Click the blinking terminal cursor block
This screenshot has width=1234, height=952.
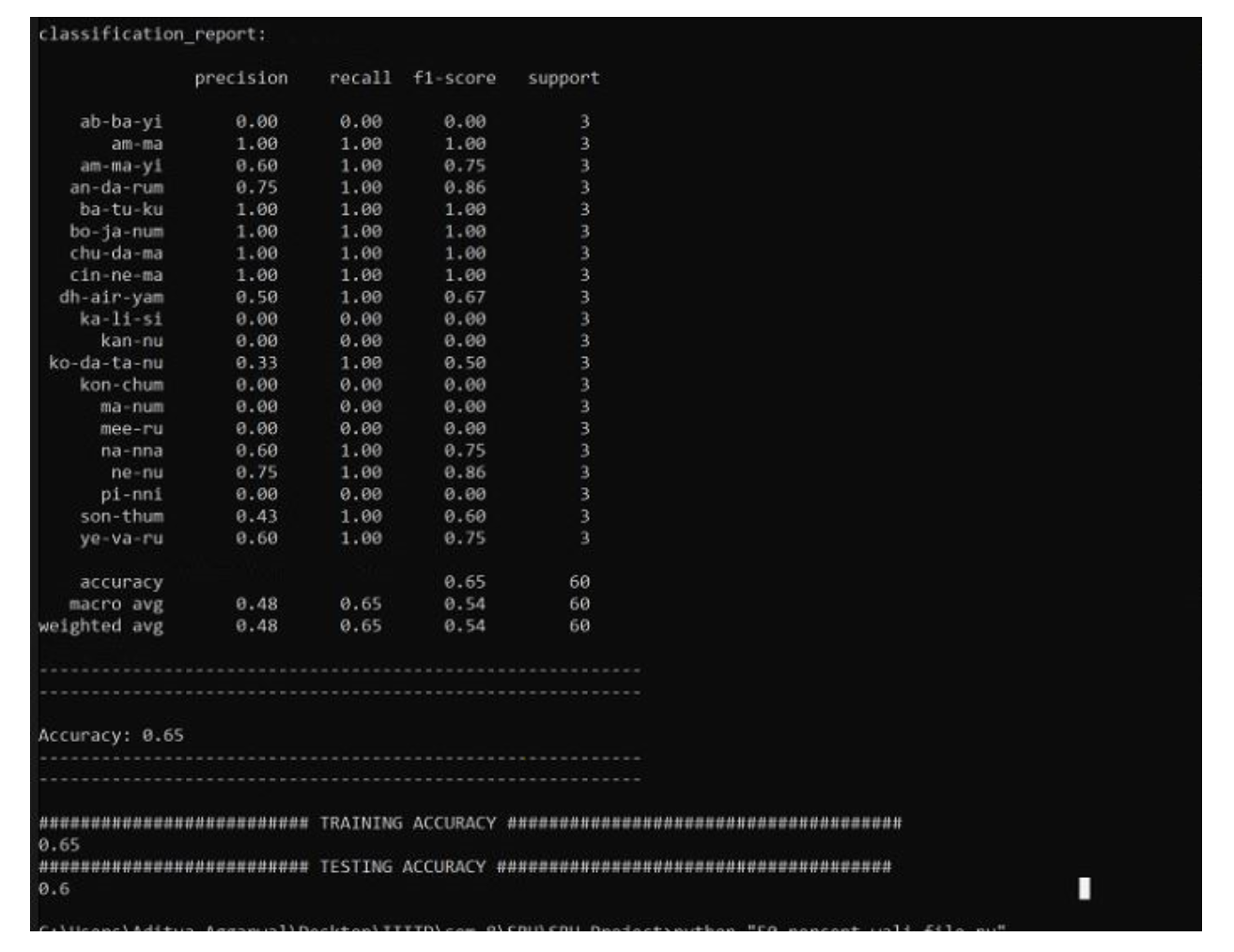pyautogui.click(x=1085, y=888)
